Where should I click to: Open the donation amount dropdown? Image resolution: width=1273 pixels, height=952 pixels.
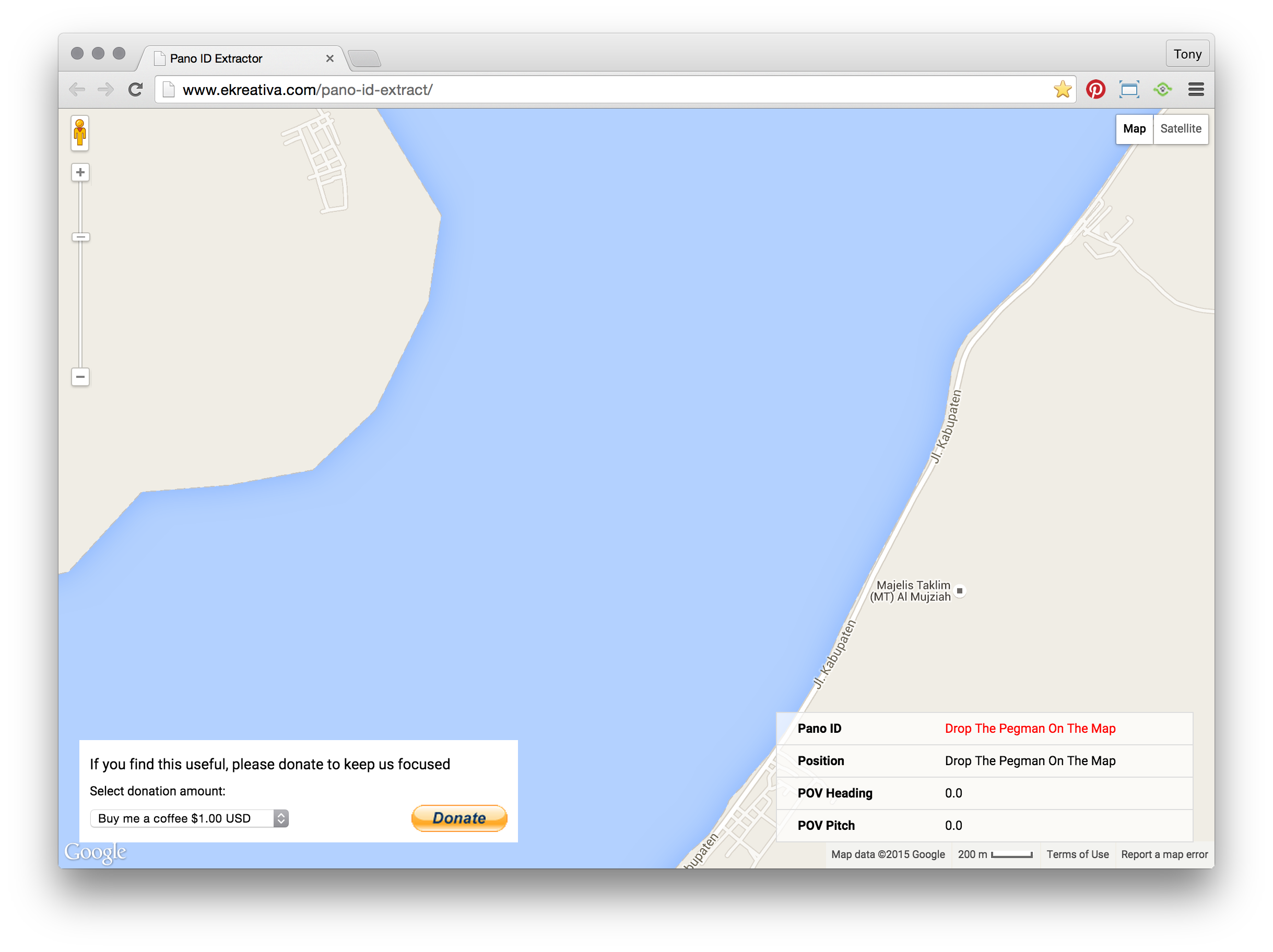(190, 818)
